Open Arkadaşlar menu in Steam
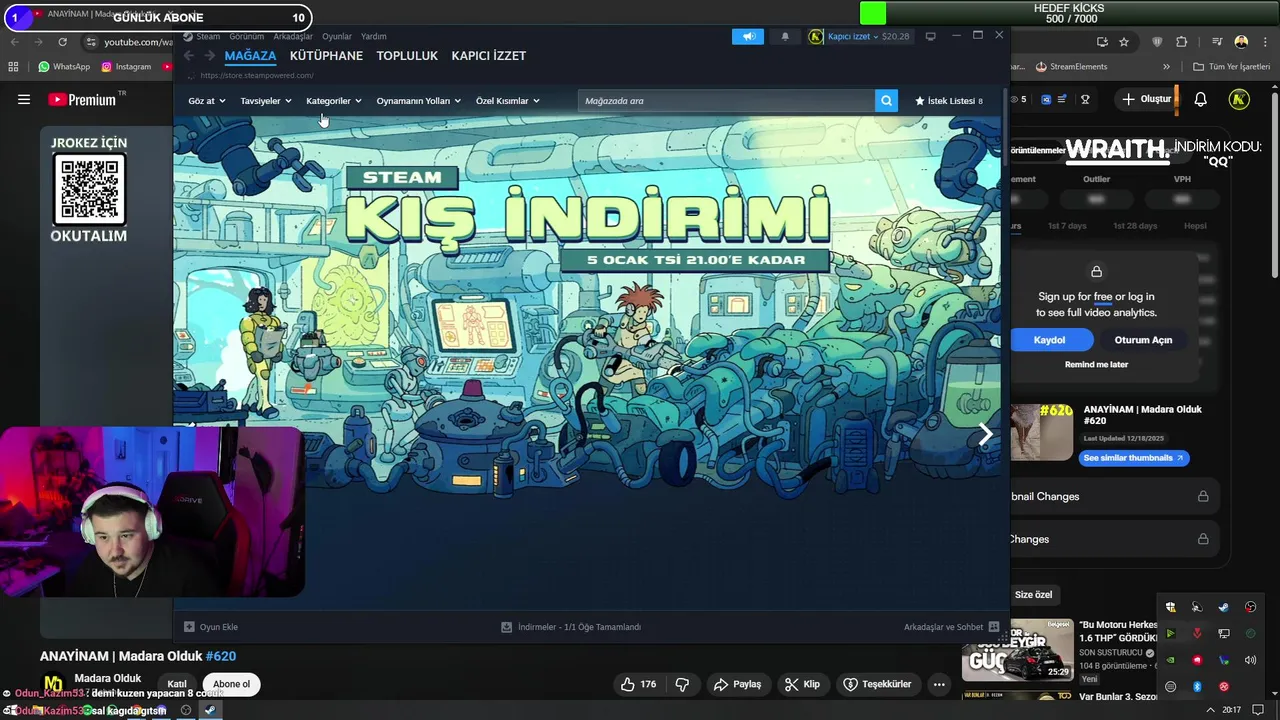The height and width of the screenshot is (720, 1280). (x=293, y=36)
